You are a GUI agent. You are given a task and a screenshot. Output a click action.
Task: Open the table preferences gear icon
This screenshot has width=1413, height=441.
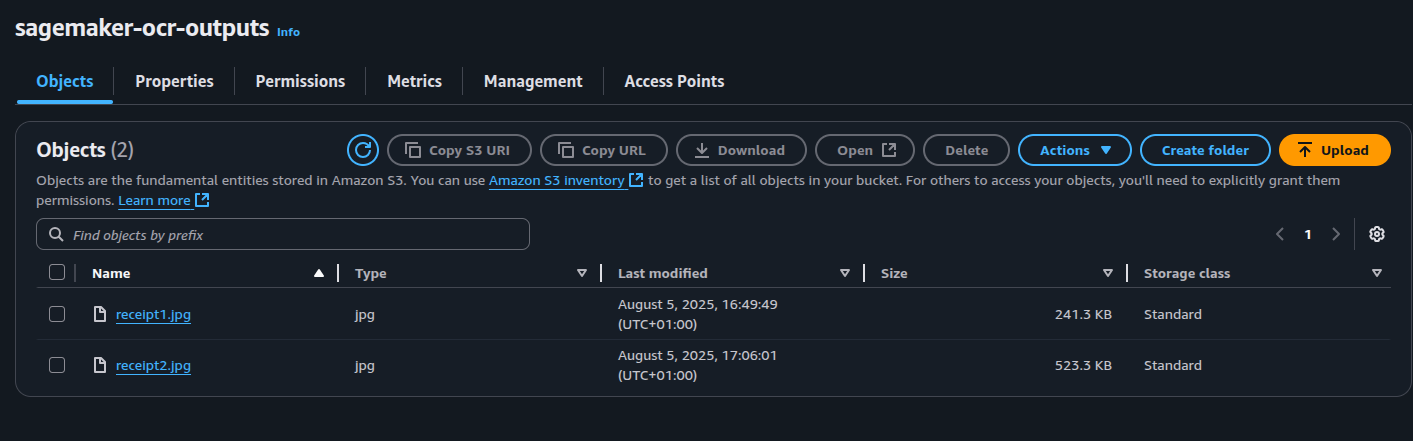1377,234
